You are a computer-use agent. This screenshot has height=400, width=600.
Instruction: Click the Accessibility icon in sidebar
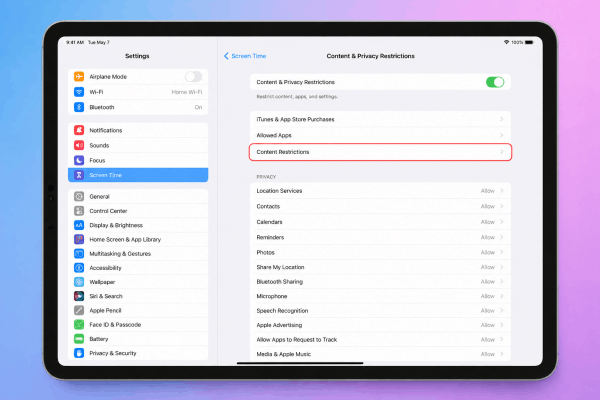coord(79,268)
